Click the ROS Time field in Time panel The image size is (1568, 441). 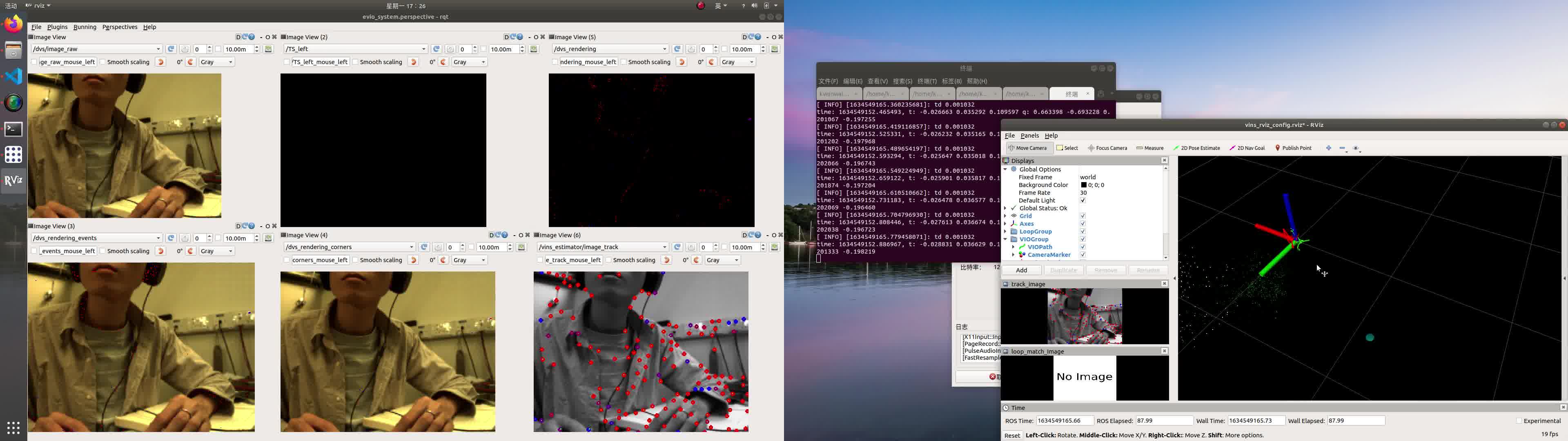pos(1065,421)
